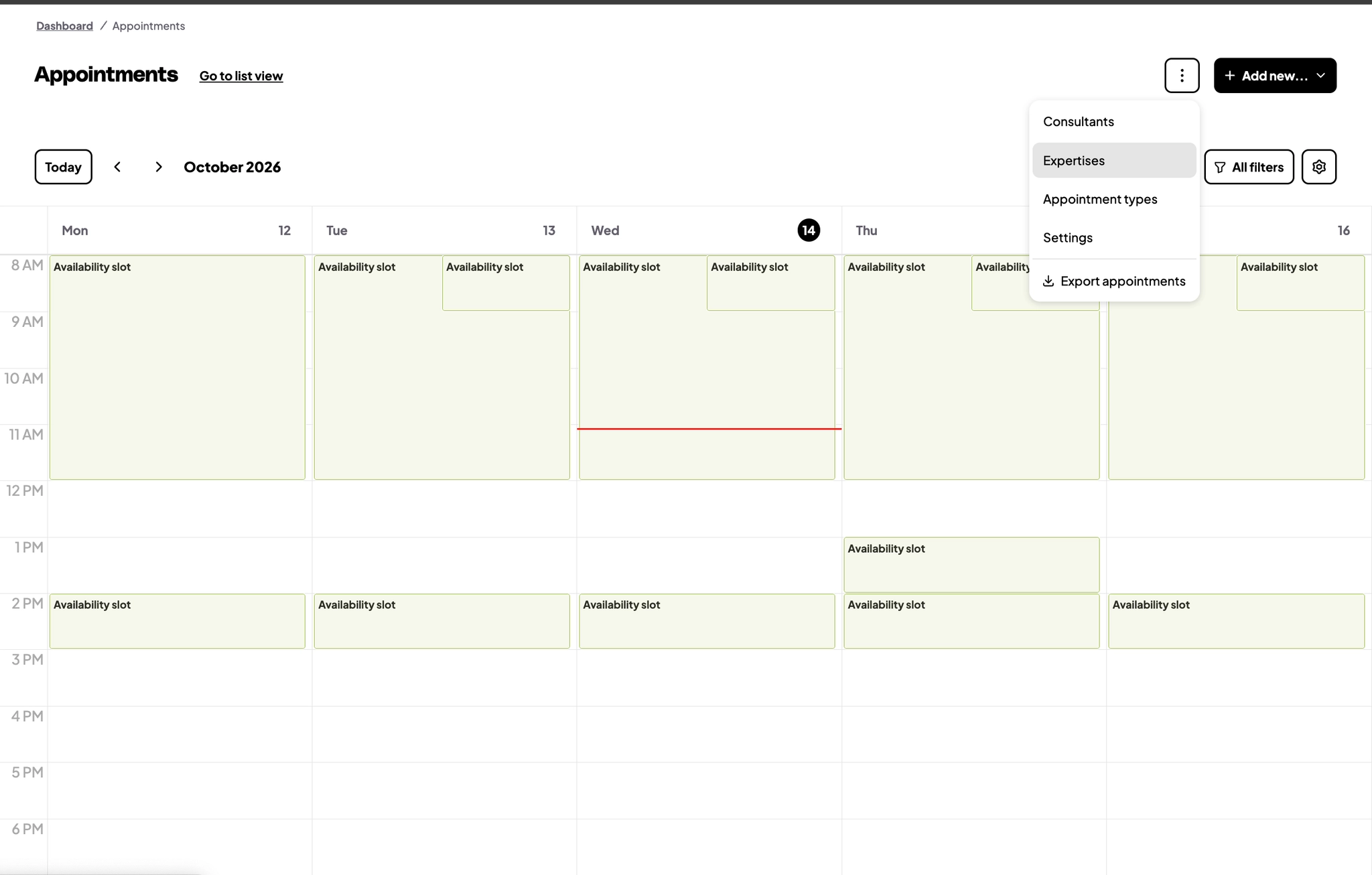Open the All filters panel
Screen dimensions: 1372x875
click(1249, 167)
